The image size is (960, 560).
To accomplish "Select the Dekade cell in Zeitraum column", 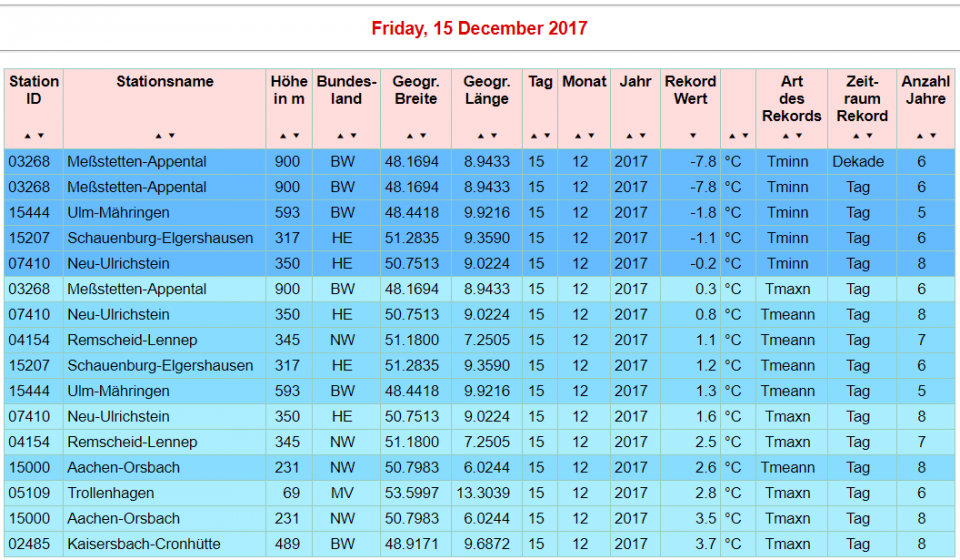I will pos(857,161).
